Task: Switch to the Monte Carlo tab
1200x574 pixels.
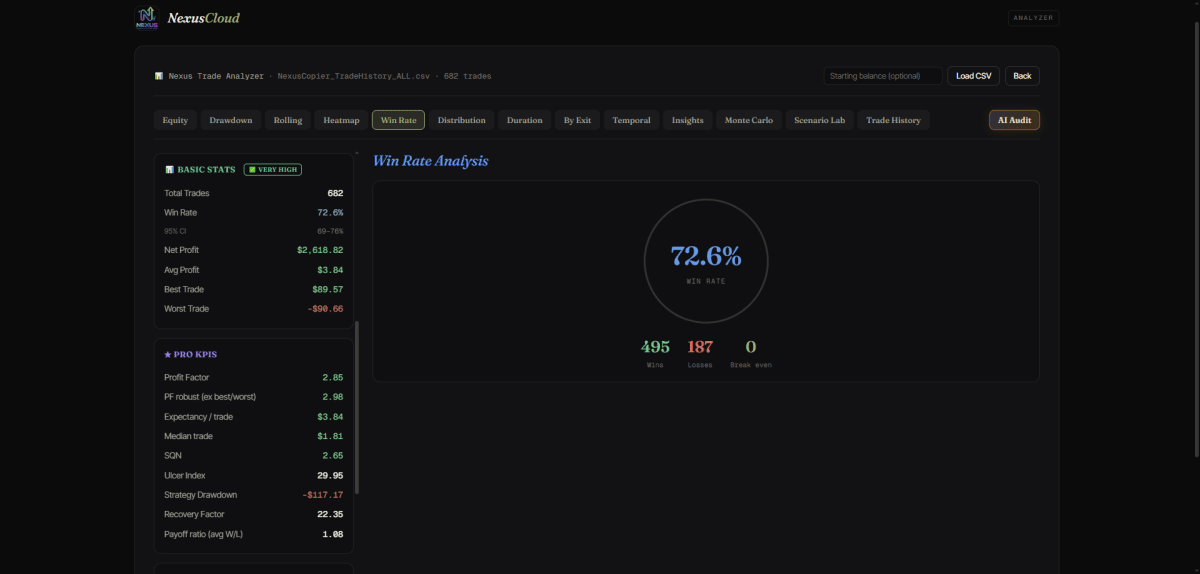Action: pos(748,120)
